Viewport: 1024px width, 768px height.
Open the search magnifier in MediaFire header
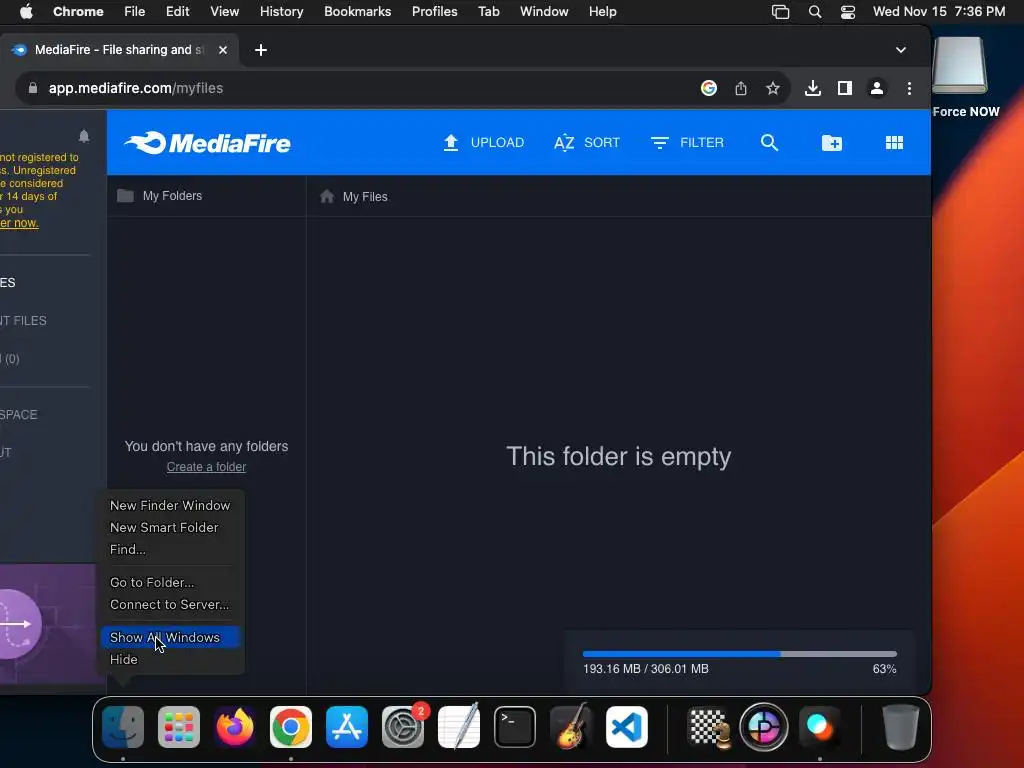click(769, 142)
